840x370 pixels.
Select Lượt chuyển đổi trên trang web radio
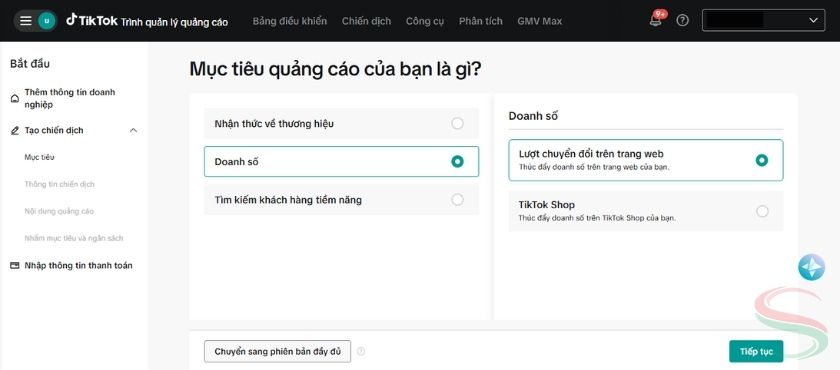(762, 160)
